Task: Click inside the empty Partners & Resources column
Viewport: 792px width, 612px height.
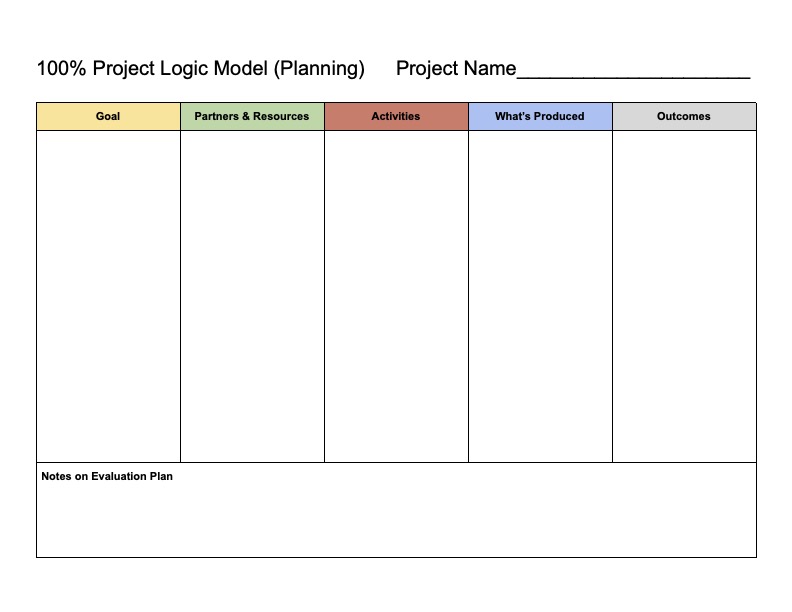Action: [252, 296]
